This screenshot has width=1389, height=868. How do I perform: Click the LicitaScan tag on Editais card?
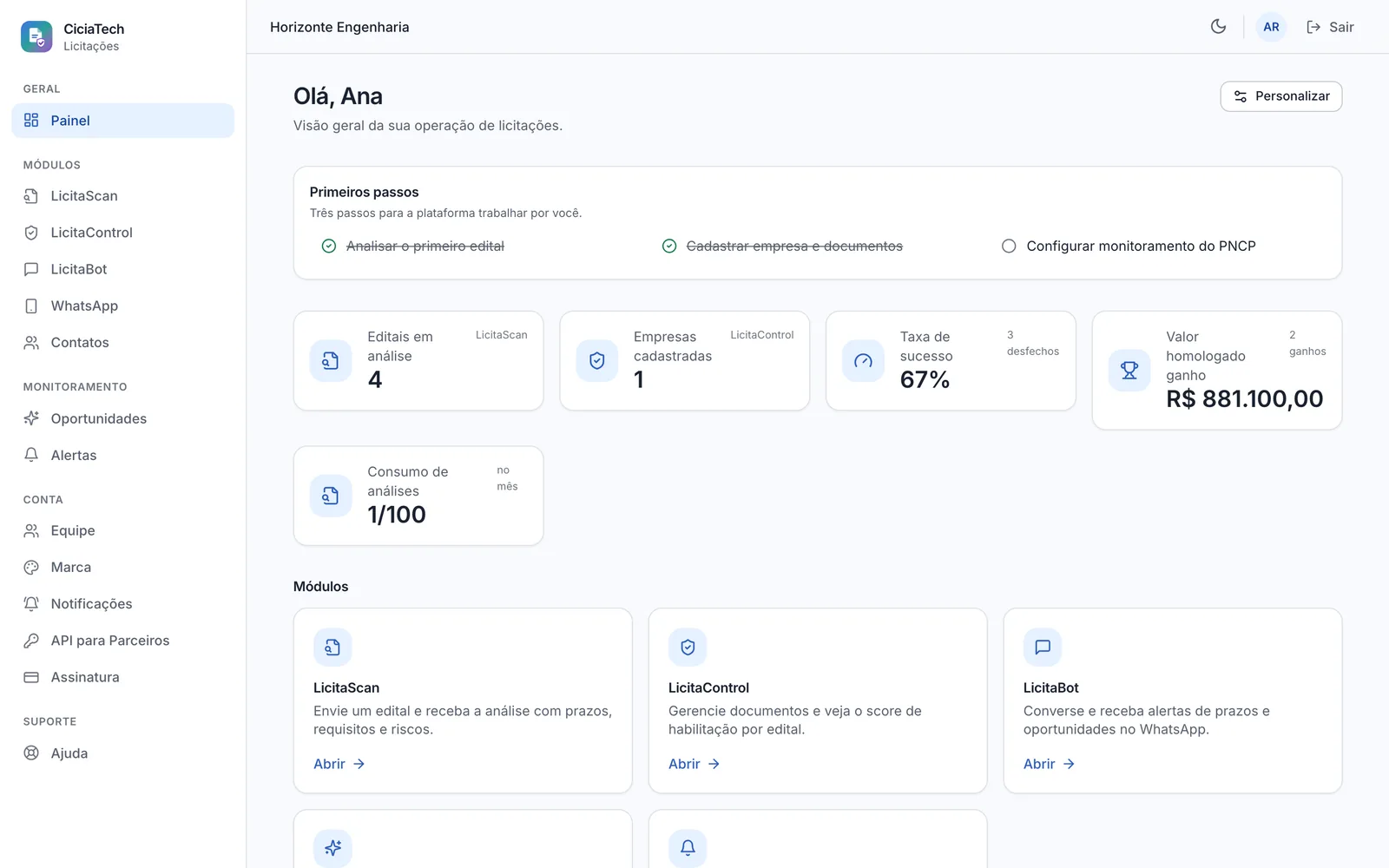pos(501,335)
